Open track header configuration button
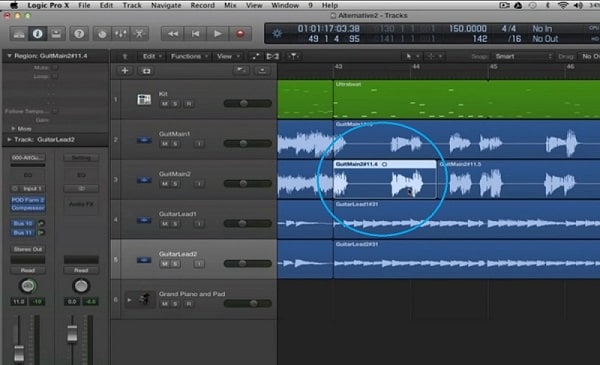Viewport: 600px width, 365px height. pos(262,70)
